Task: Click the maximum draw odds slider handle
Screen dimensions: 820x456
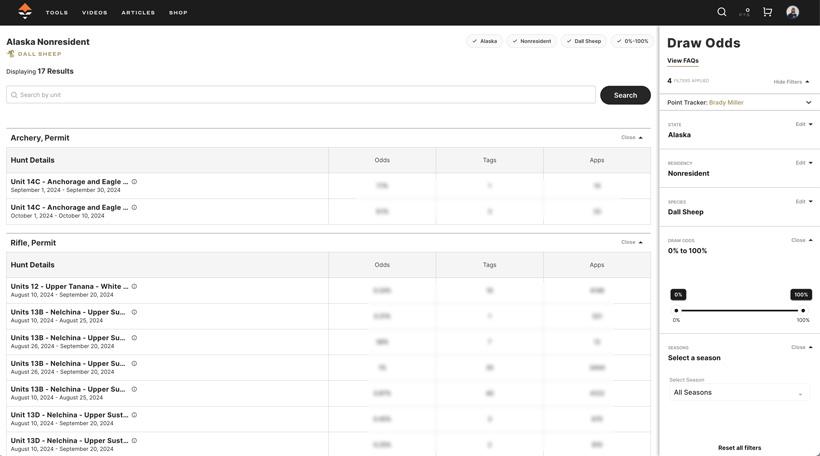Action: 803,311
